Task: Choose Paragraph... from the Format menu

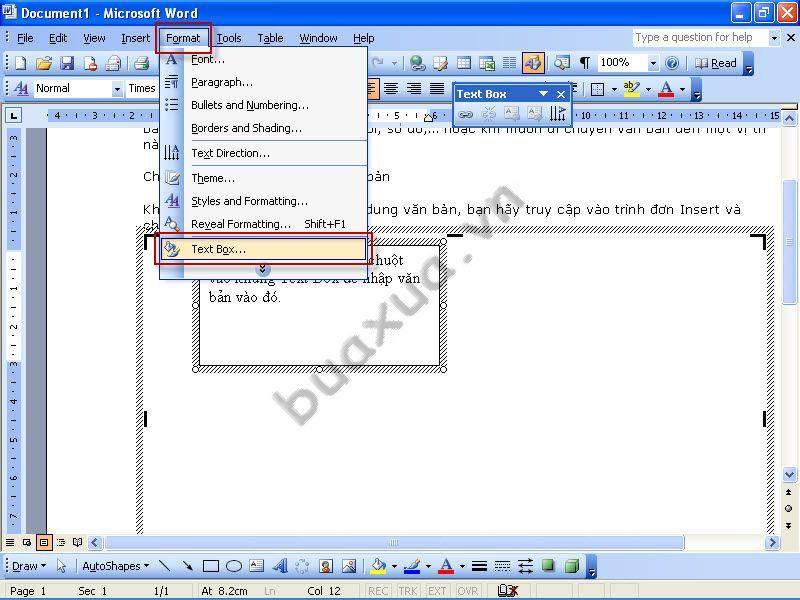Action: (x=263, y=82)
